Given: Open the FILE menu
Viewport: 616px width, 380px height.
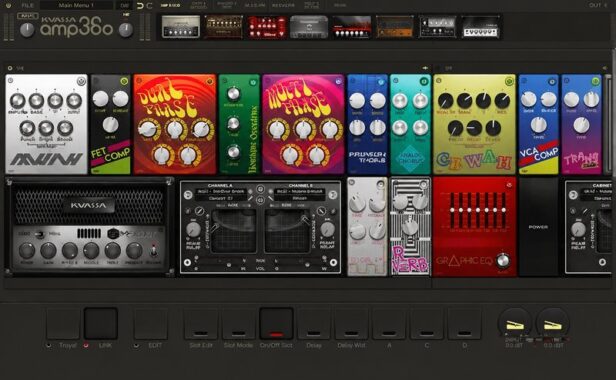Looking at the screenshot, I should tap(28, 6).
